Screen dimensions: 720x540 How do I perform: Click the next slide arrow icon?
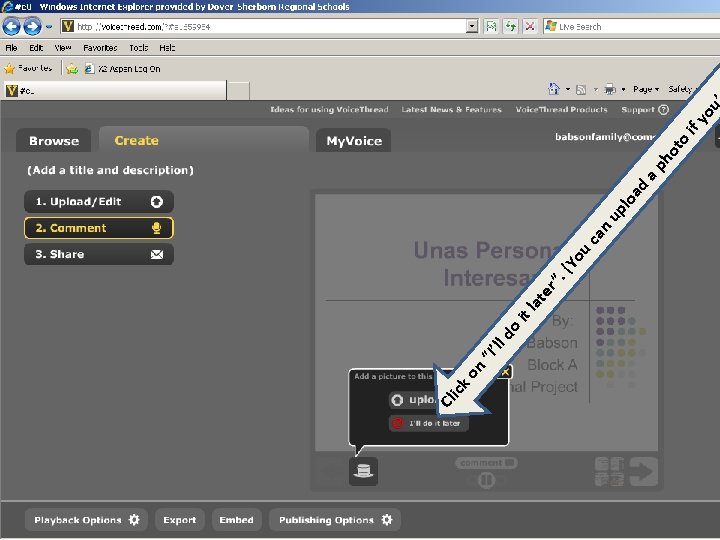point(643,472)
